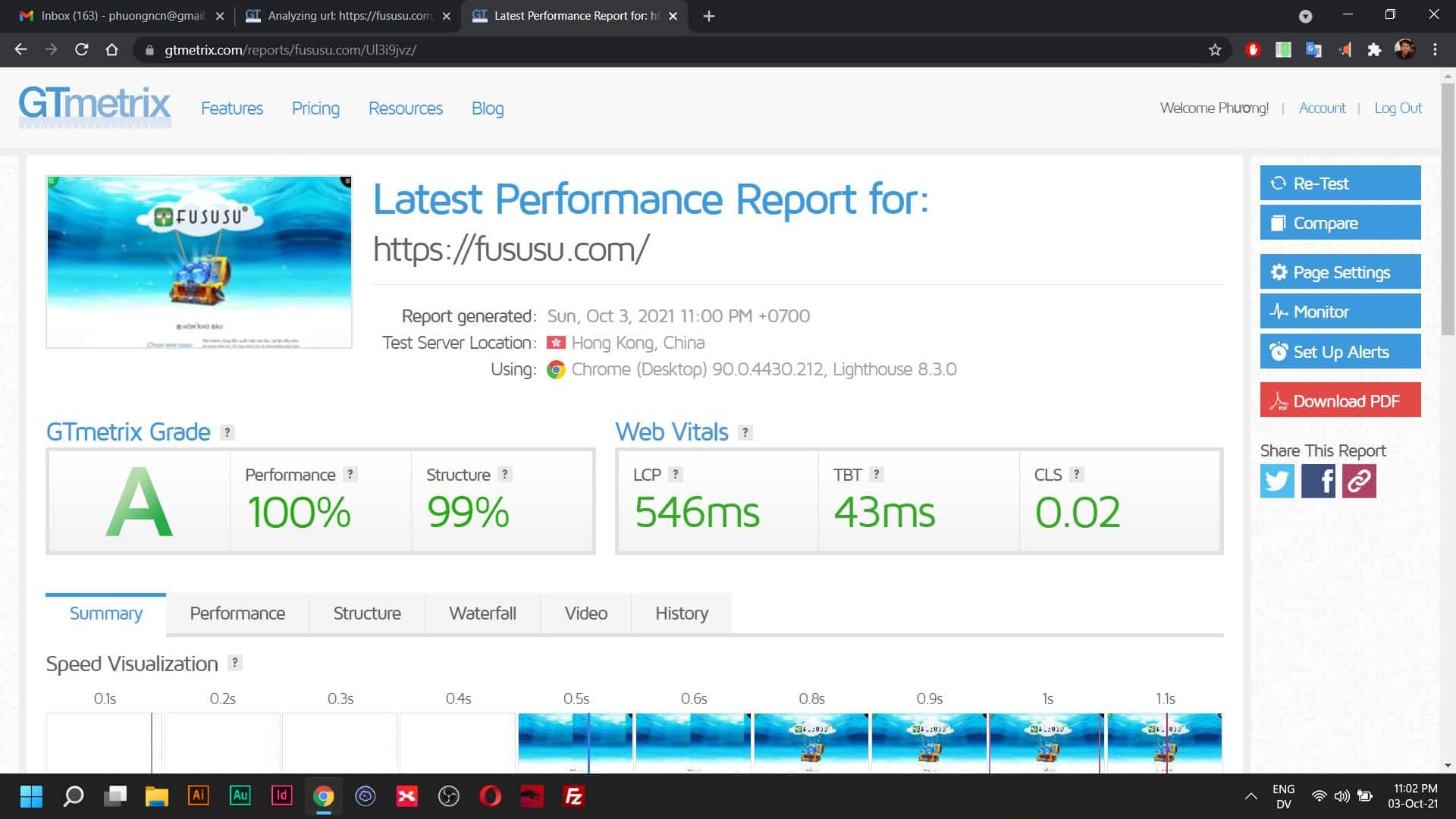Click the Re-Test button

coord(1340,183)
